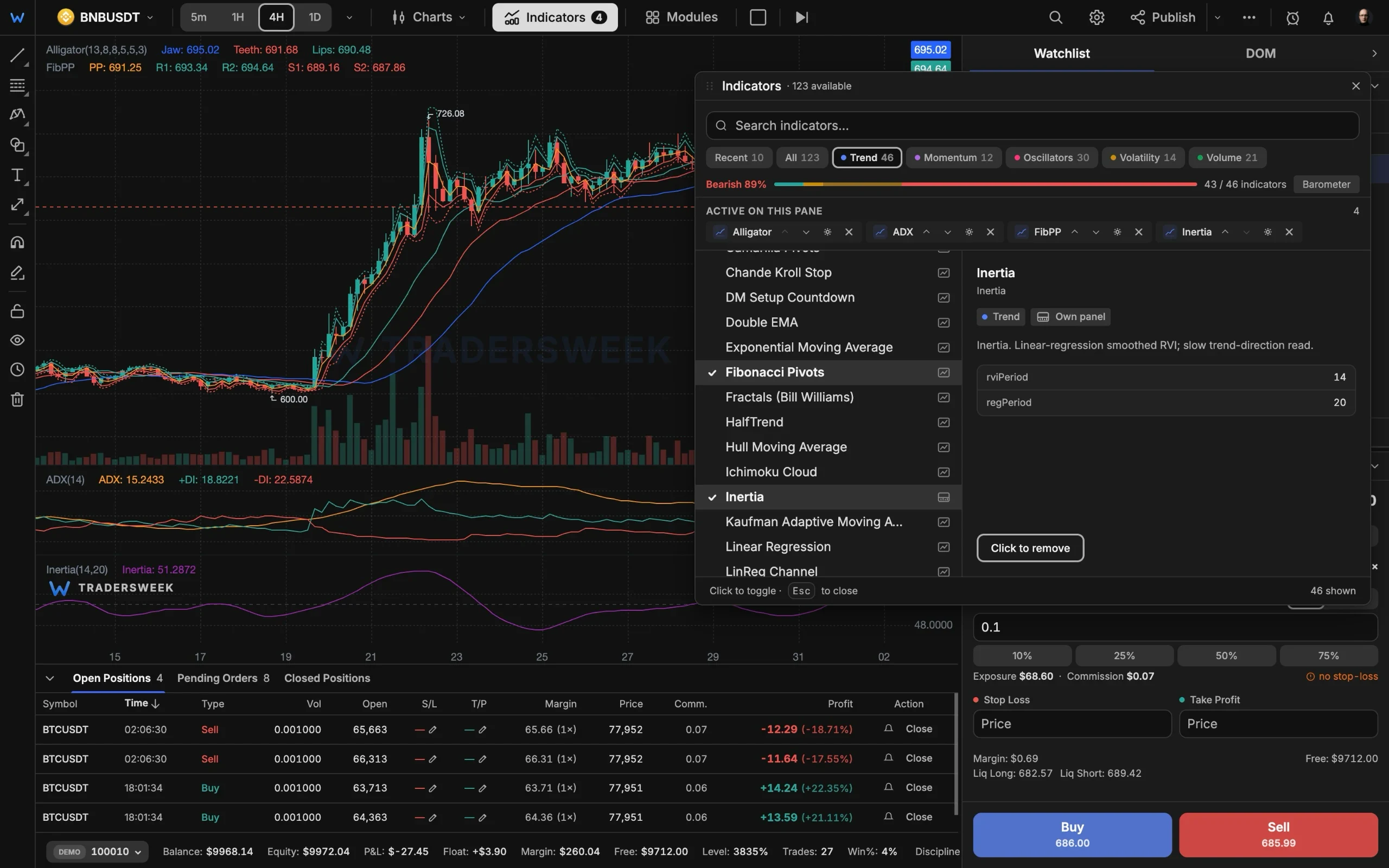Image resolution: width=1389 pixels, height=868 pixels.
Task: Remove ADX from active pane
Action: pyautogui.click(x=990, y=232)
